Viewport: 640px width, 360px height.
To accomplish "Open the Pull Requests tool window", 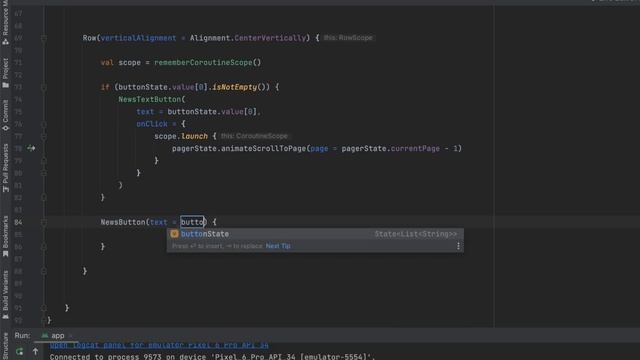I will (5, 168).
